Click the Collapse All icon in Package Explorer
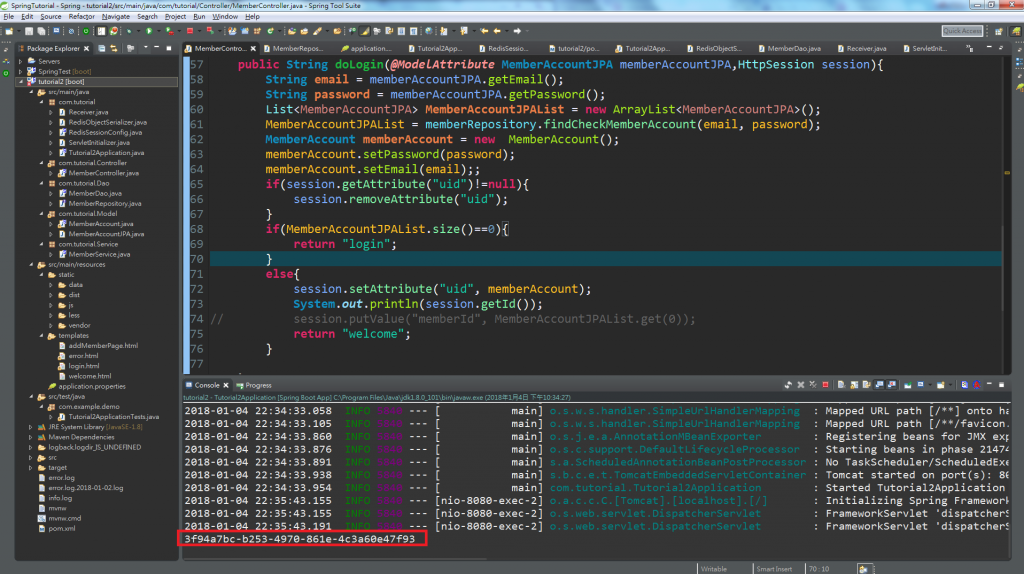The image size is (1024, 574). (102, 48)
